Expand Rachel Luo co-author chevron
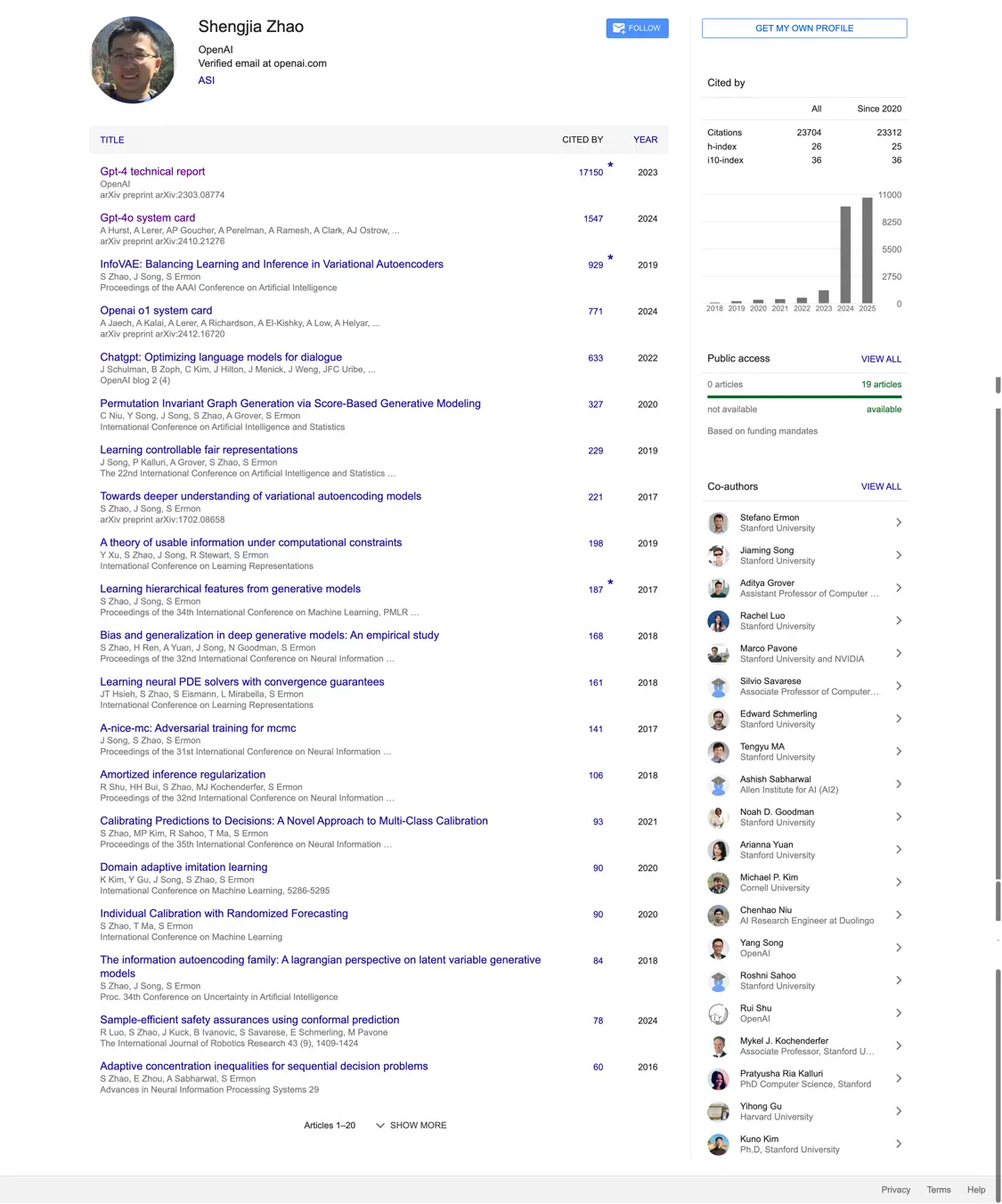 click(898, 621)
